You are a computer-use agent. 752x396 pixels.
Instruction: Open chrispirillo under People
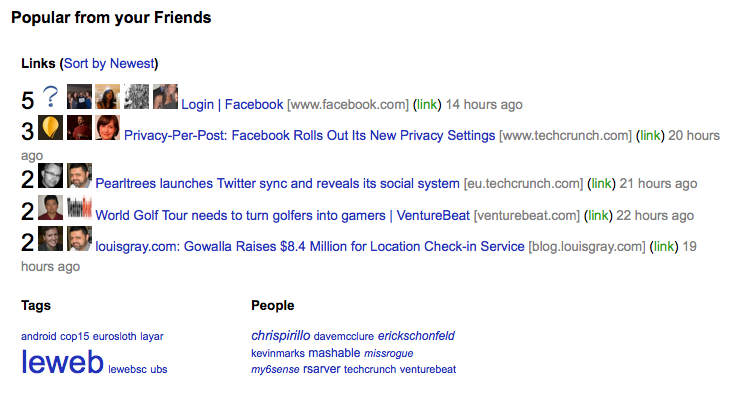coord(281,336)
